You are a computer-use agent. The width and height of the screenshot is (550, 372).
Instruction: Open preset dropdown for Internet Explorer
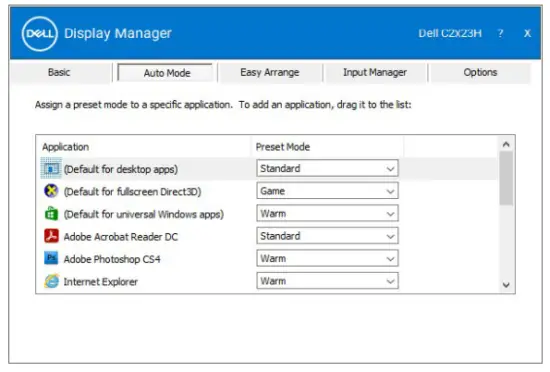coord(327,281)
